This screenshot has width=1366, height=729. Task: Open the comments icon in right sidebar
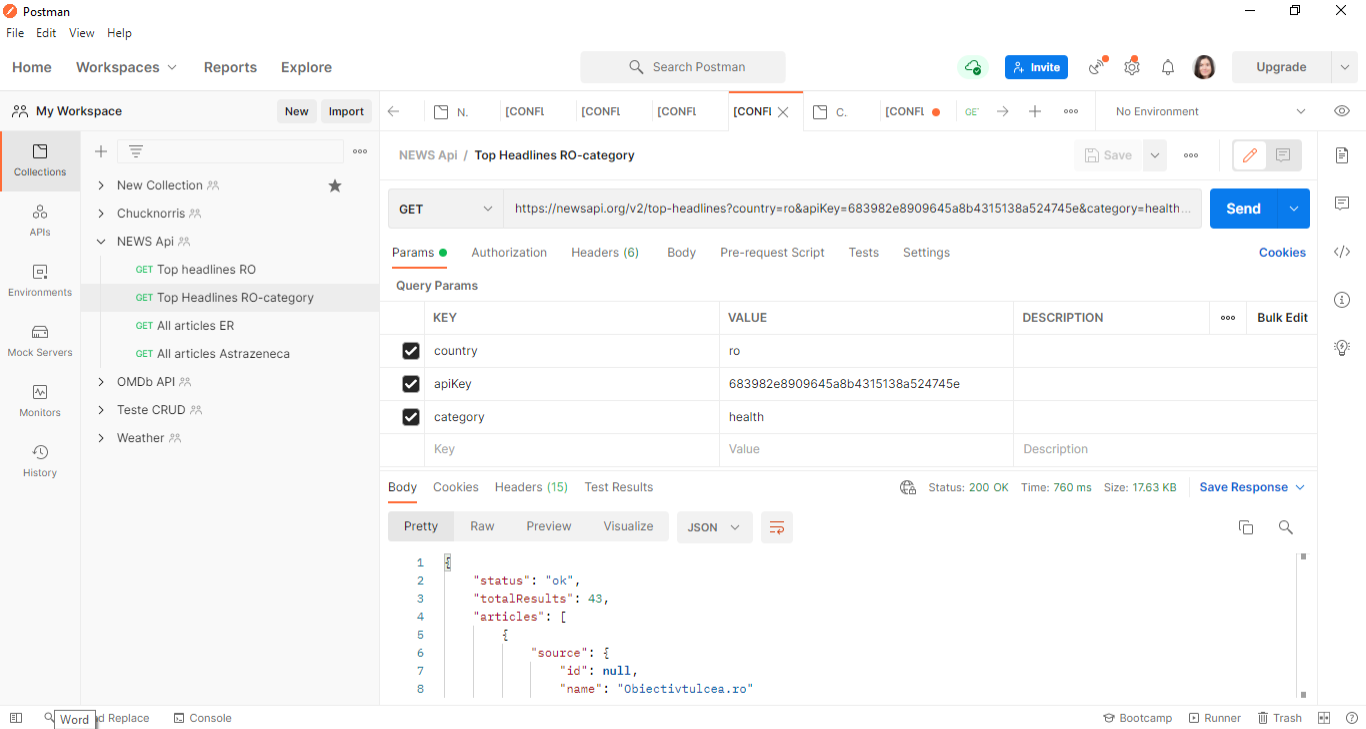coord(1342,203)
